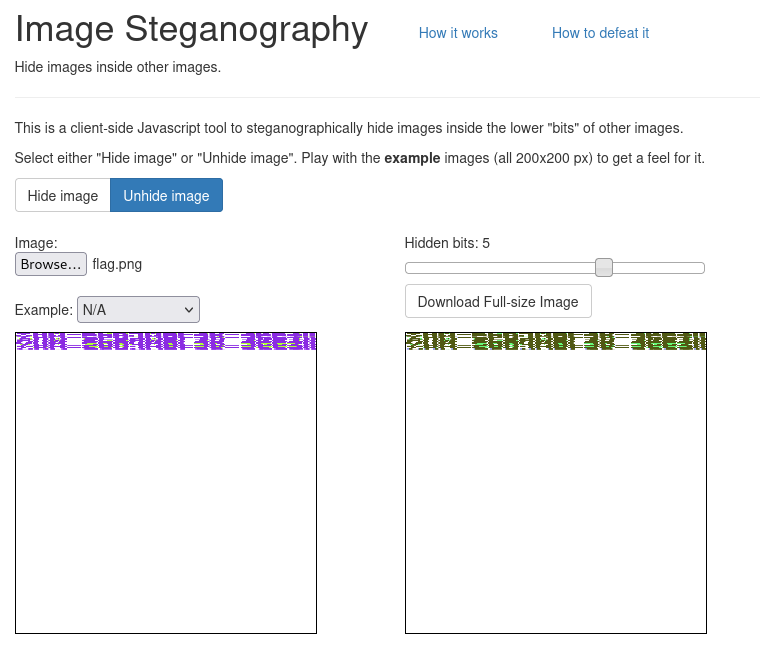The image size is (760, 671).
Task: Click slider track right of the handle
Action: coord(659,268)
